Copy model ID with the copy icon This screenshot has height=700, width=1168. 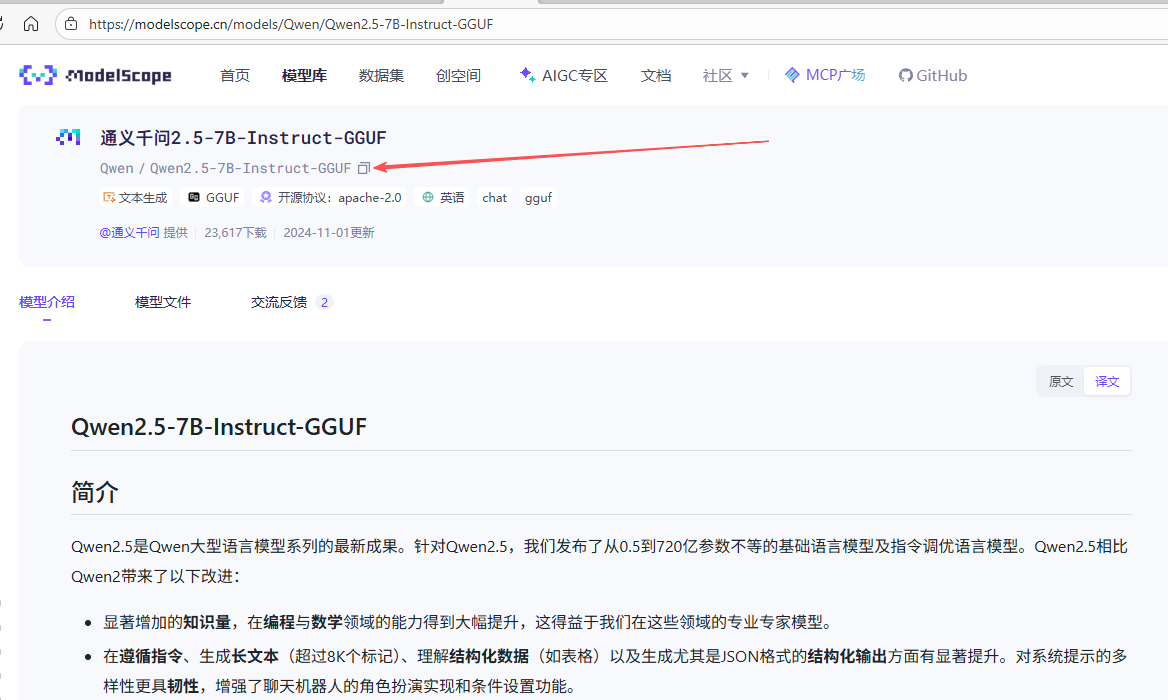click(x=364, y=168)
